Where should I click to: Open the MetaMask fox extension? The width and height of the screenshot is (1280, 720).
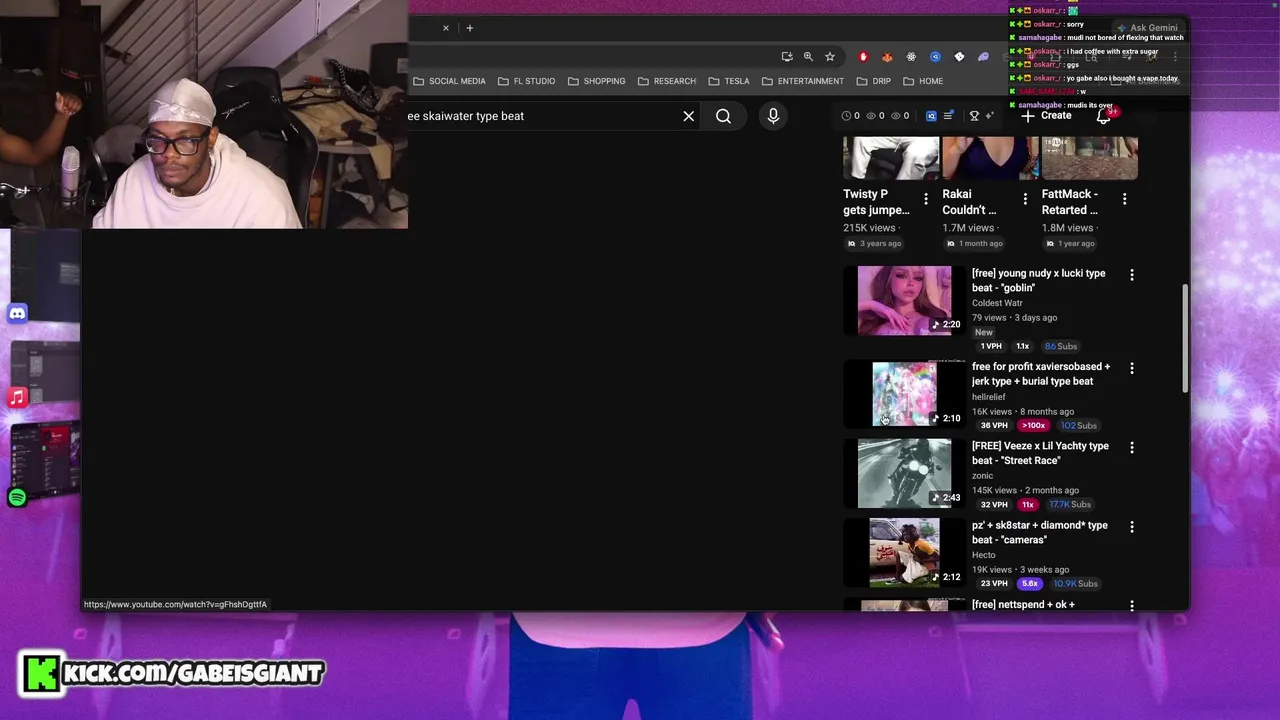[887, 57]
